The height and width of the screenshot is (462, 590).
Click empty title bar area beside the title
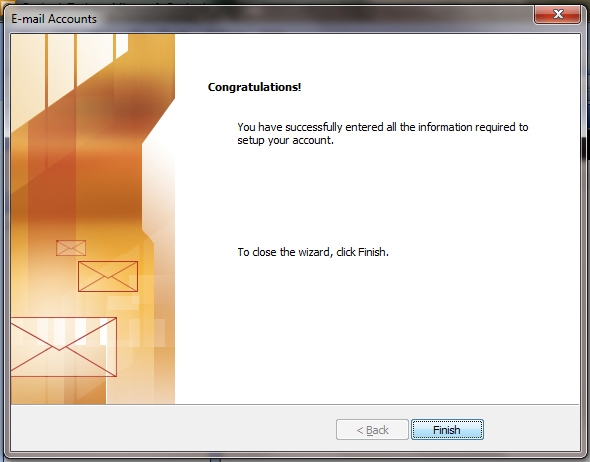click(x=312, y=18)
